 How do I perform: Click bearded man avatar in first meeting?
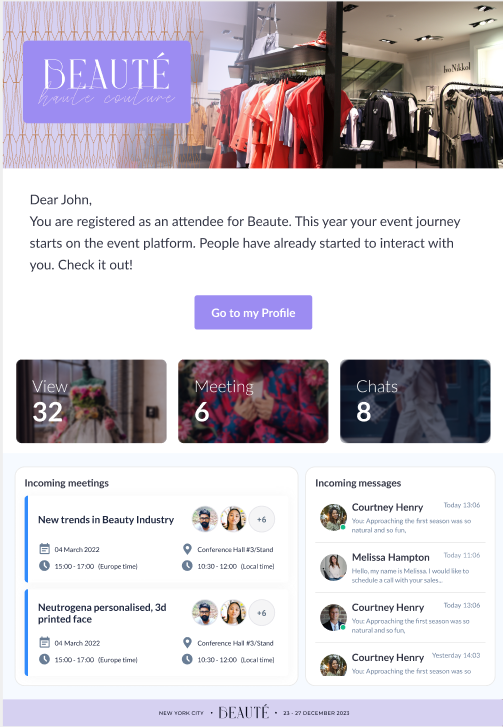tap(204, 519)
